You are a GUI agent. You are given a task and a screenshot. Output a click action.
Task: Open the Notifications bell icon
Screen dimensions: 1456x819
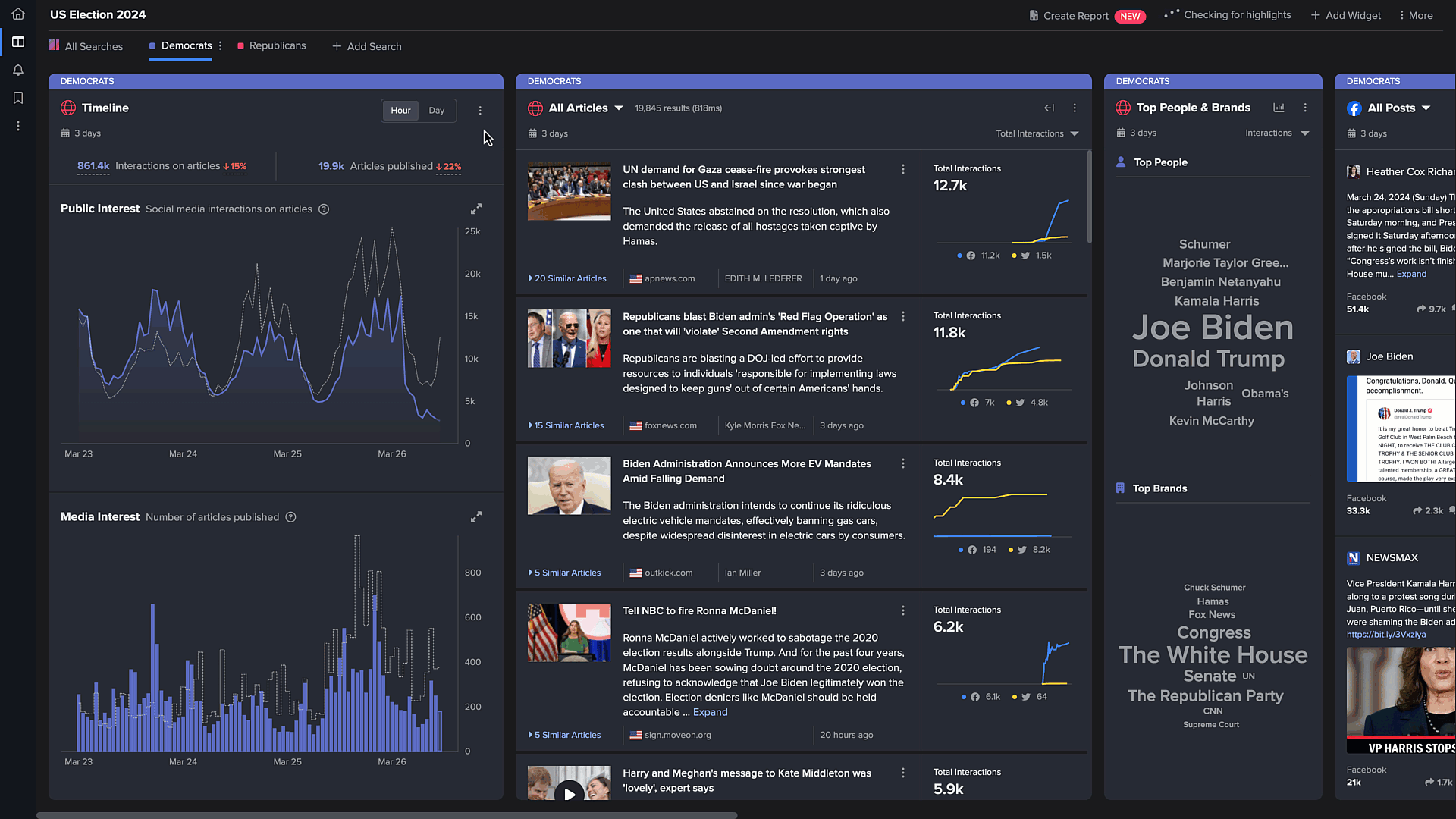tap(17, 70)
